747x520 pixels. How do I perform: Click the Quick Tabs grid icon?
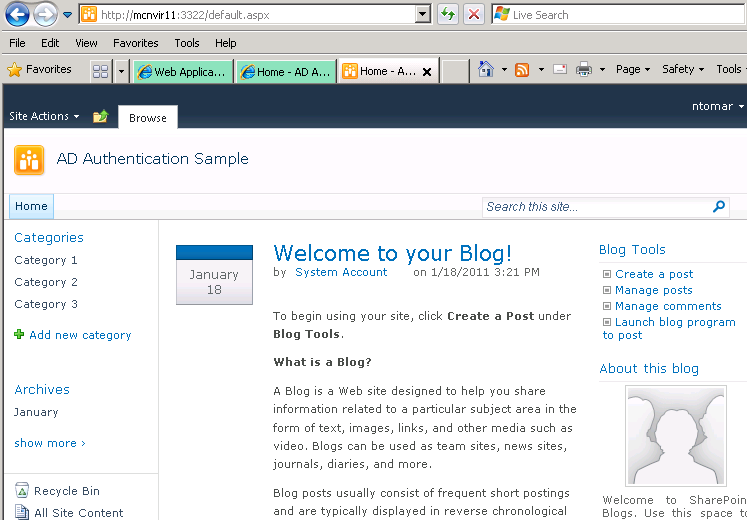101,71
